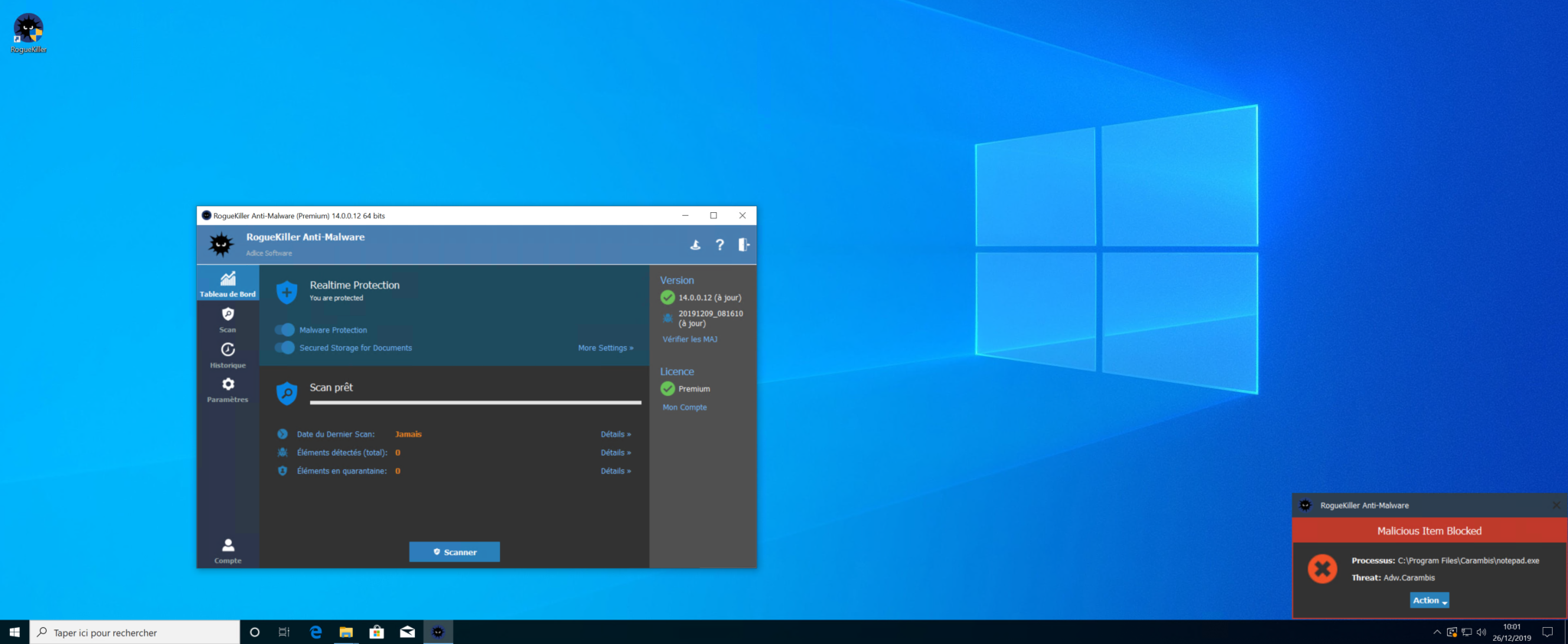
Task: Click the Scanner button
Action: coord(454,552)
